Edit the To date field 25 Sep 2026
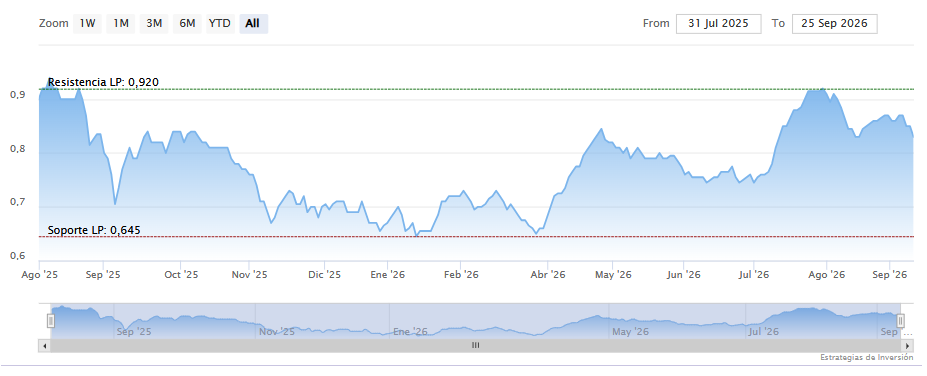Image resolution: width=927 pixels, height=376 pixels. point(834,24)
